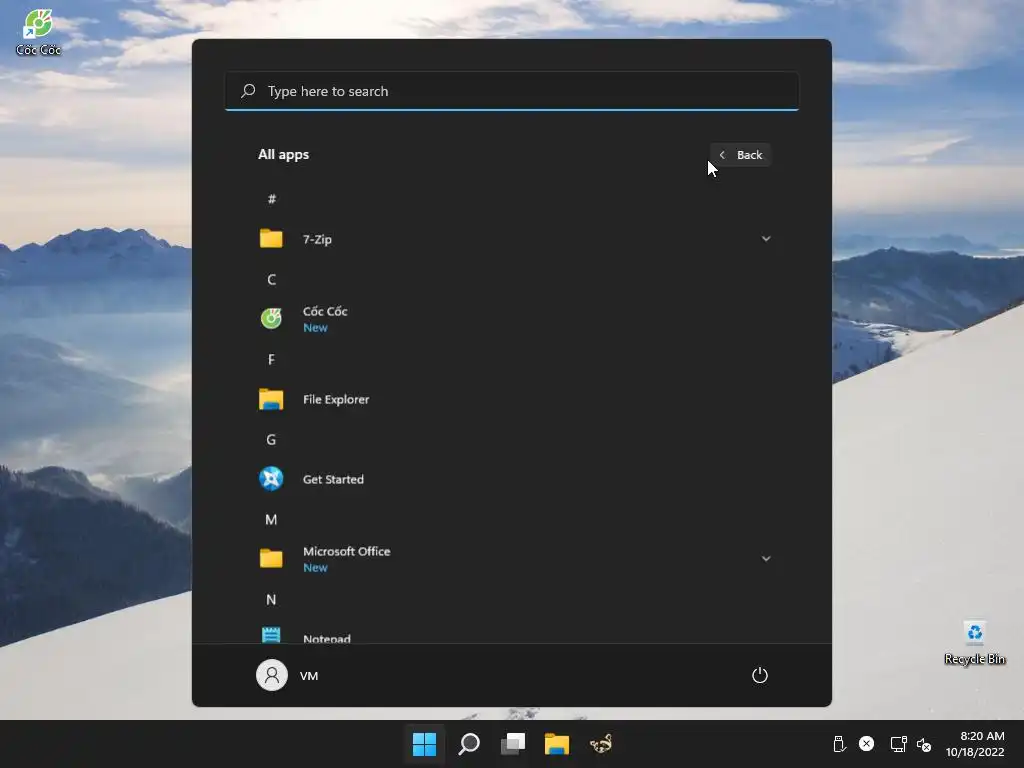1024x768 pixels.
Task: Open File Explorer from the taskbar
Action: tap(557, 744)
